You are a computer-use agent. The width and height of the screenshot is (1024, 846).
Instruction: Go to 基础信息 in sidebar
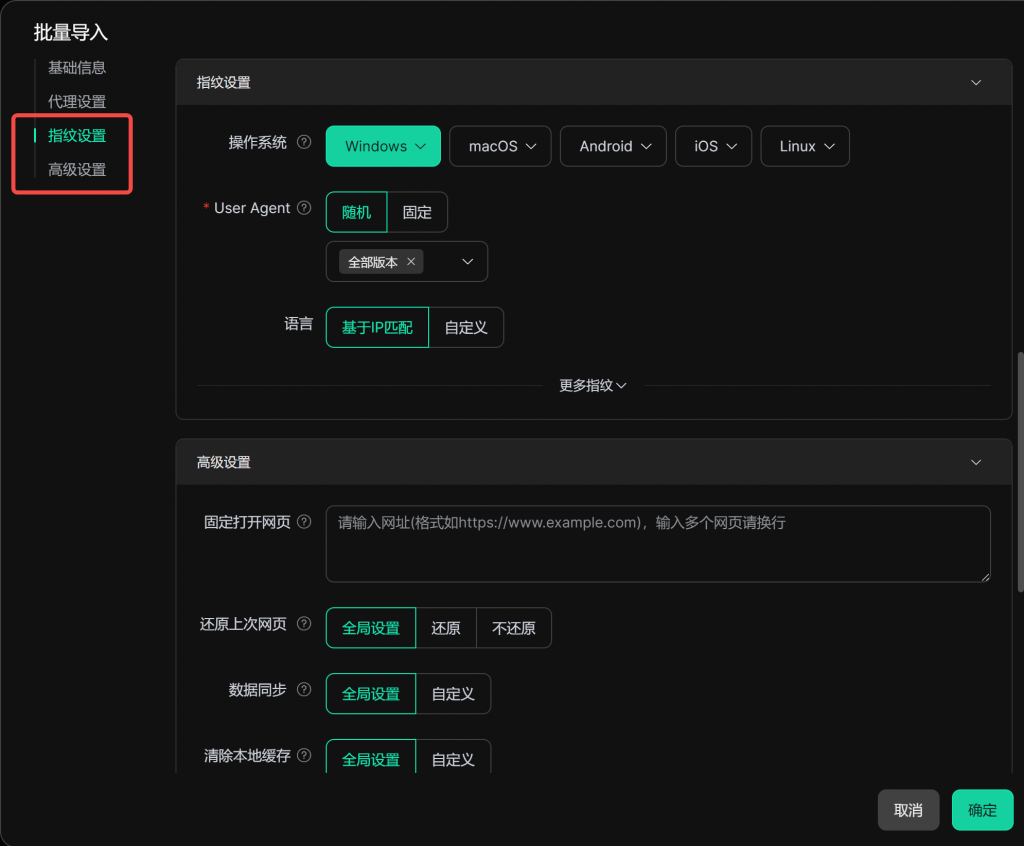point(77,68)
